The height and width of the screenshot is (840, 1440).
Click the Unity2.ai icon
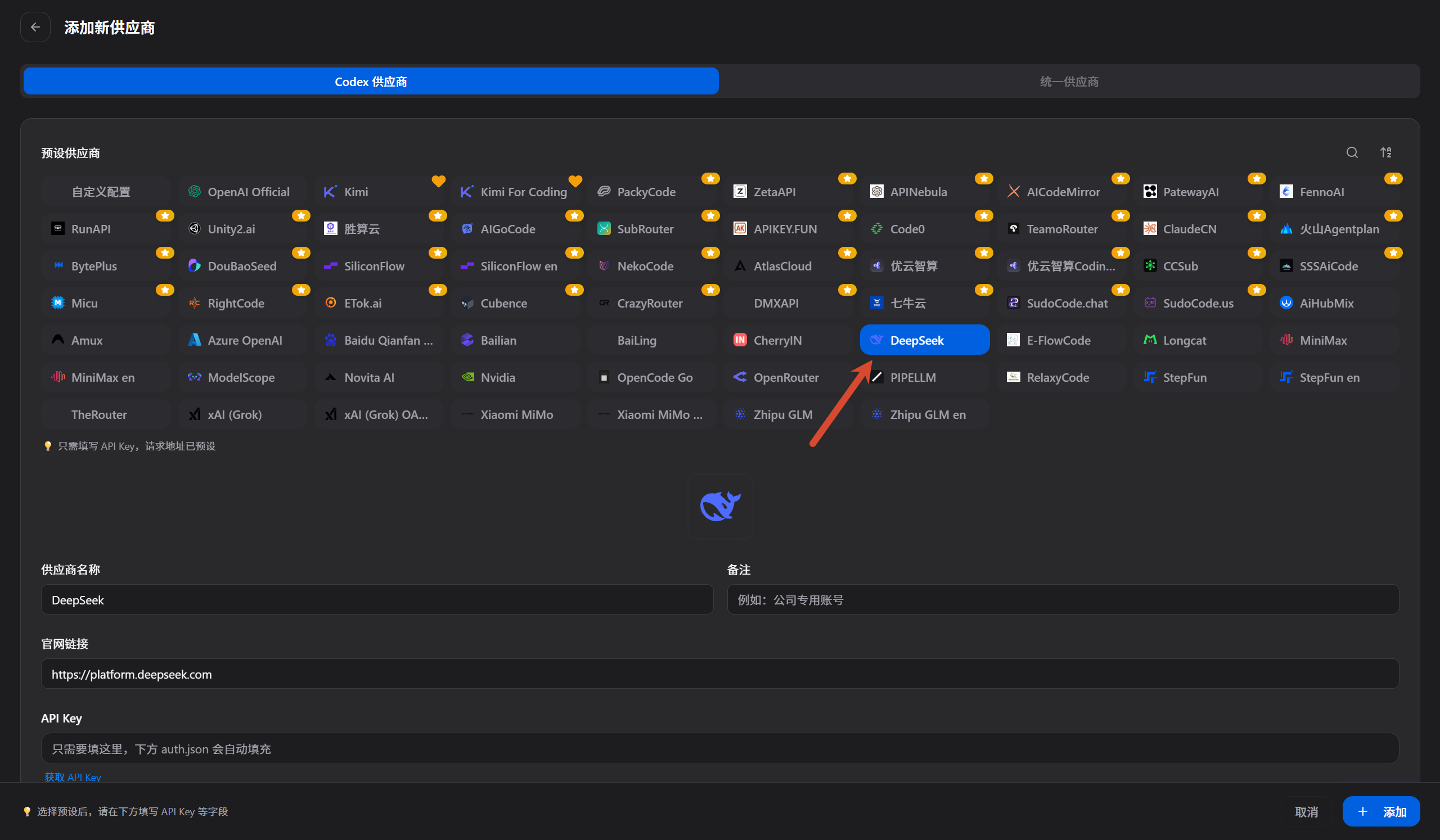point(194,229)
